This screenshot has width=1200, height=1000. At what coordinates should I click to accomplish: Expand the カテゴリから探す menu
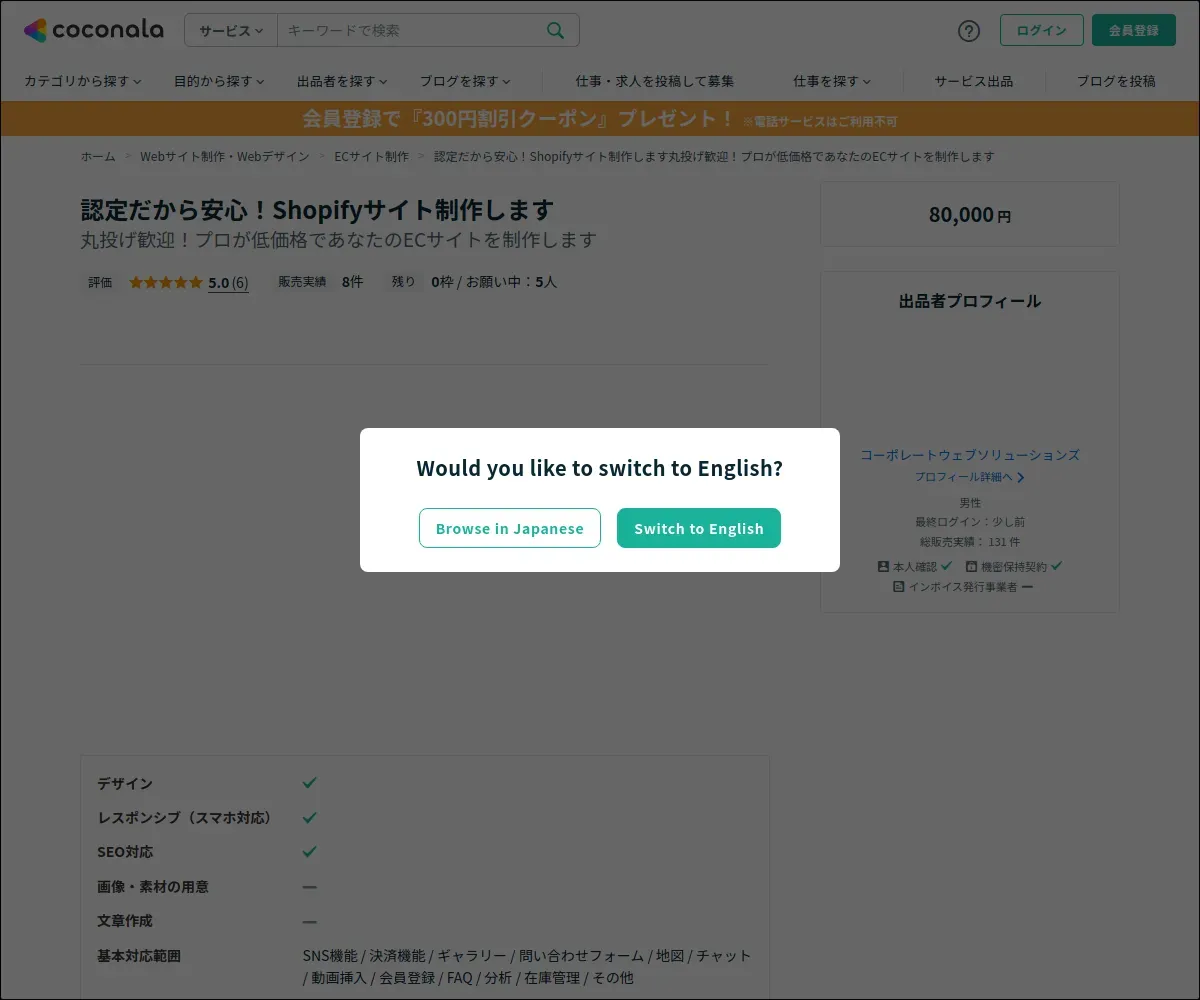pyautogui.click(x=83, y=81)
